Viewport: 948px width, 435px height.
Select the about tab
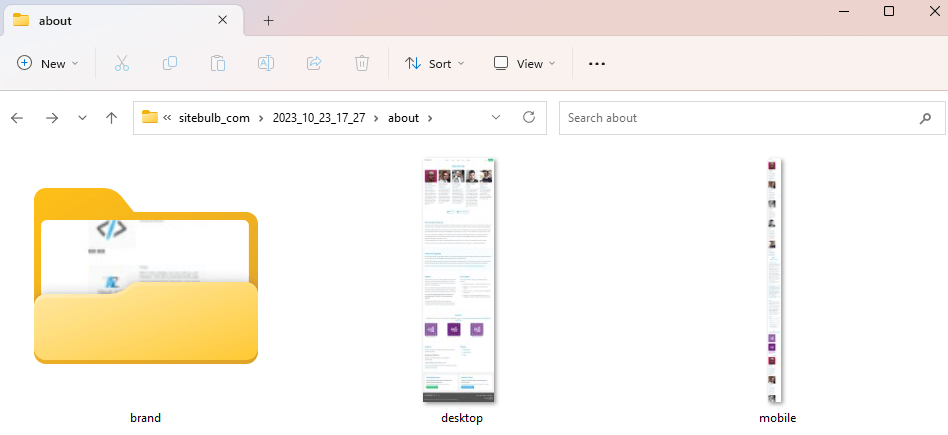[x=123, y=21]
